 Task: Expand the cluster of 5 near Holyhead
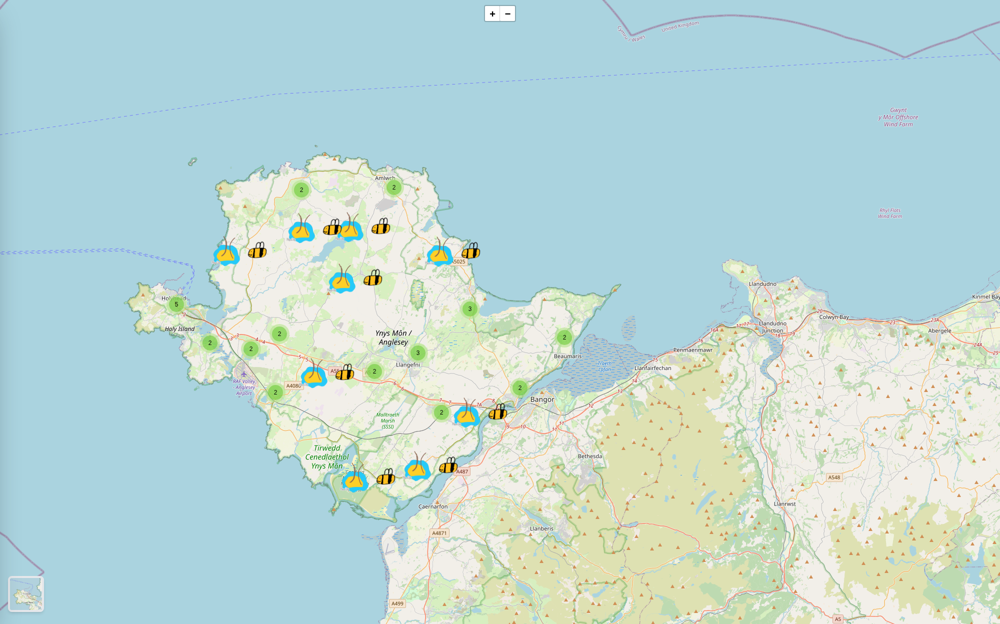(176, 304)
